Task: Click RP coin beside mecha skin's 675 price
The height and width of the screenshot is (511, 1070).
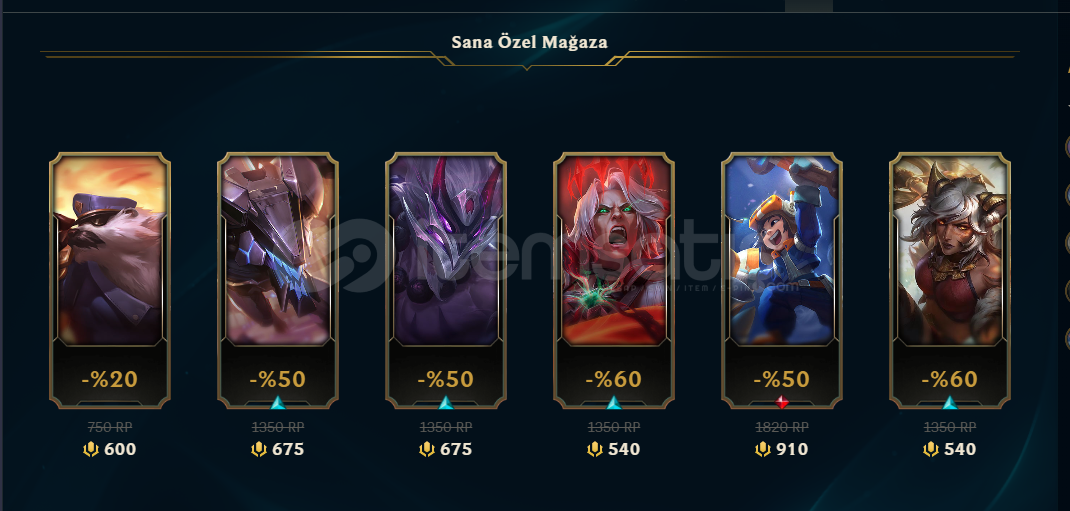Action: [259, 450]
